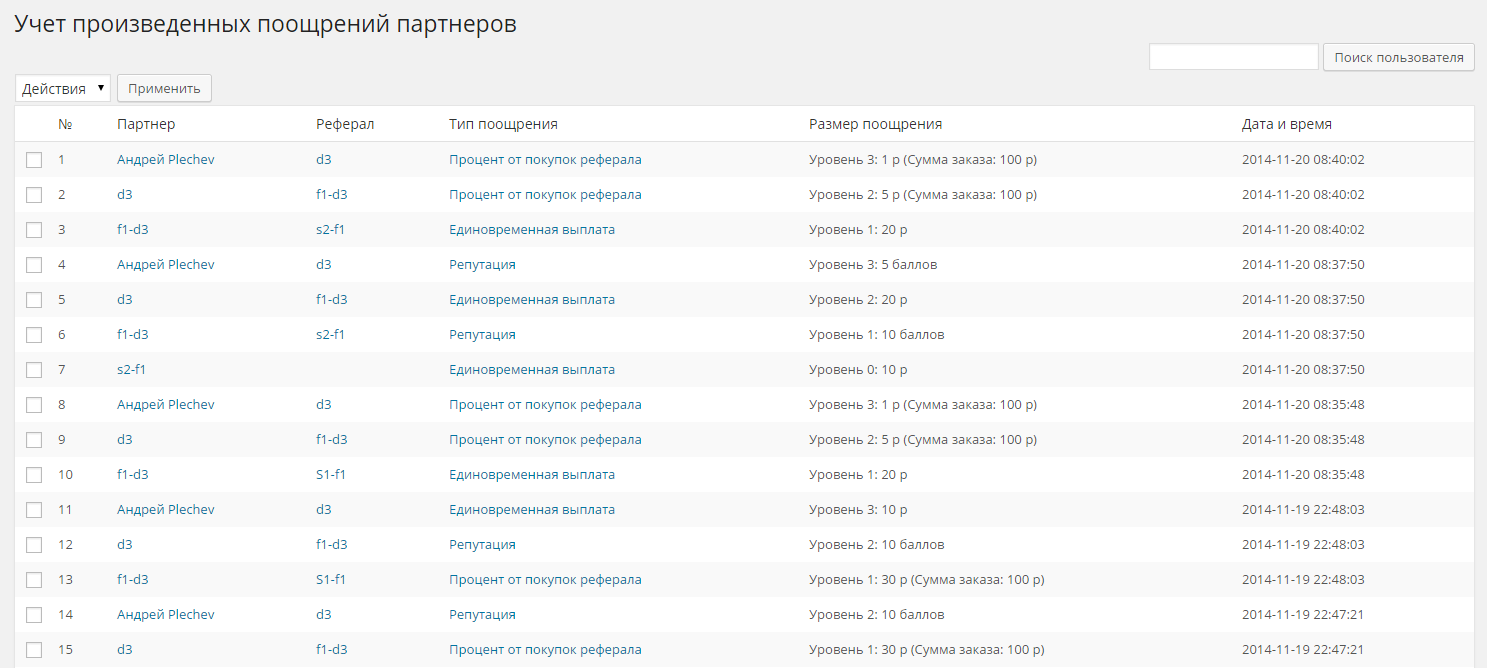Tick the checkbox for row 10

(x=34, y=475)
